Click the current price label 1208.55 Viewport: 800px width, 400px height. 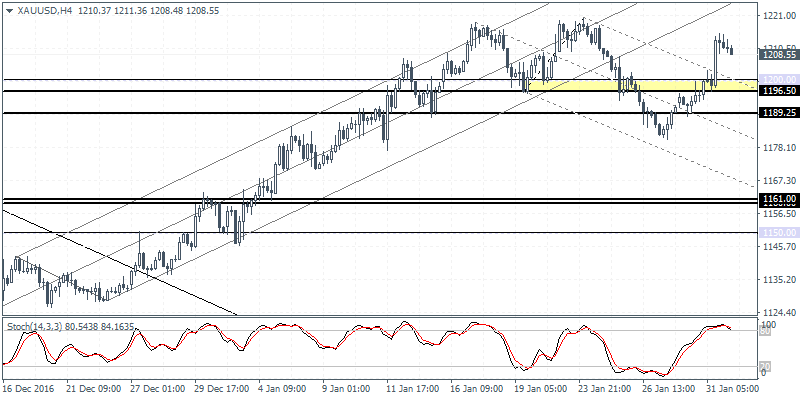click(777, 57)
